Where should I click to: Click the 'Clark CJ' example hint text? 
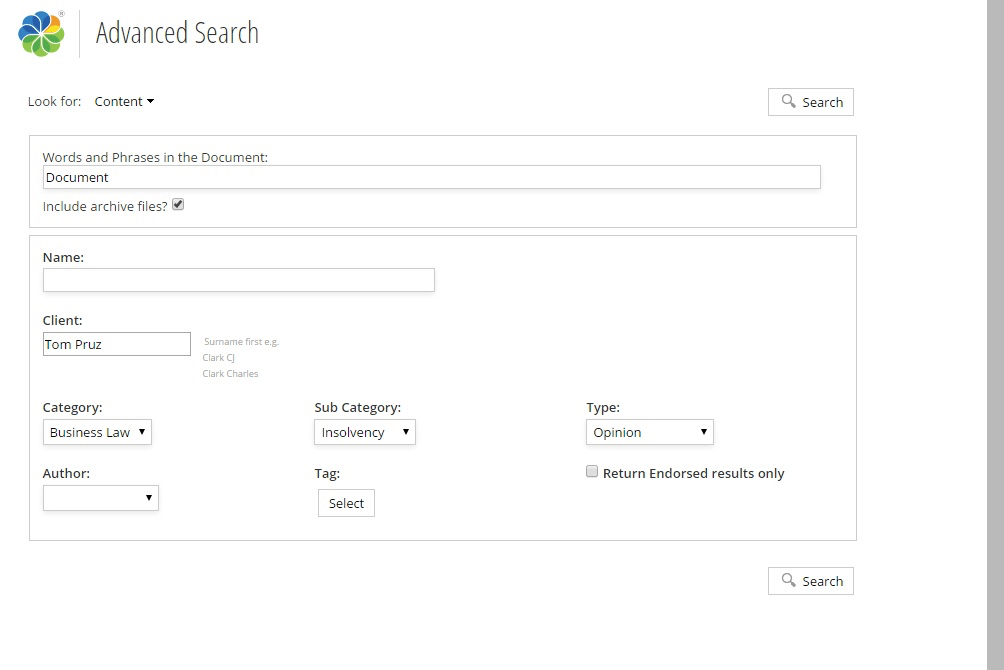219,357
